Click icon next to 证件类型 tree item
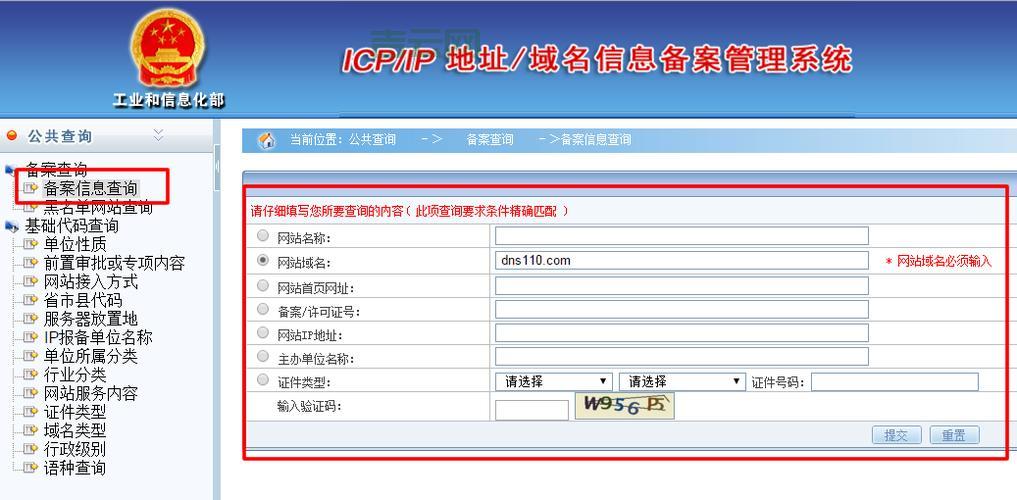The height and width of the screenshot is (500, 1017). click(30, 412)
